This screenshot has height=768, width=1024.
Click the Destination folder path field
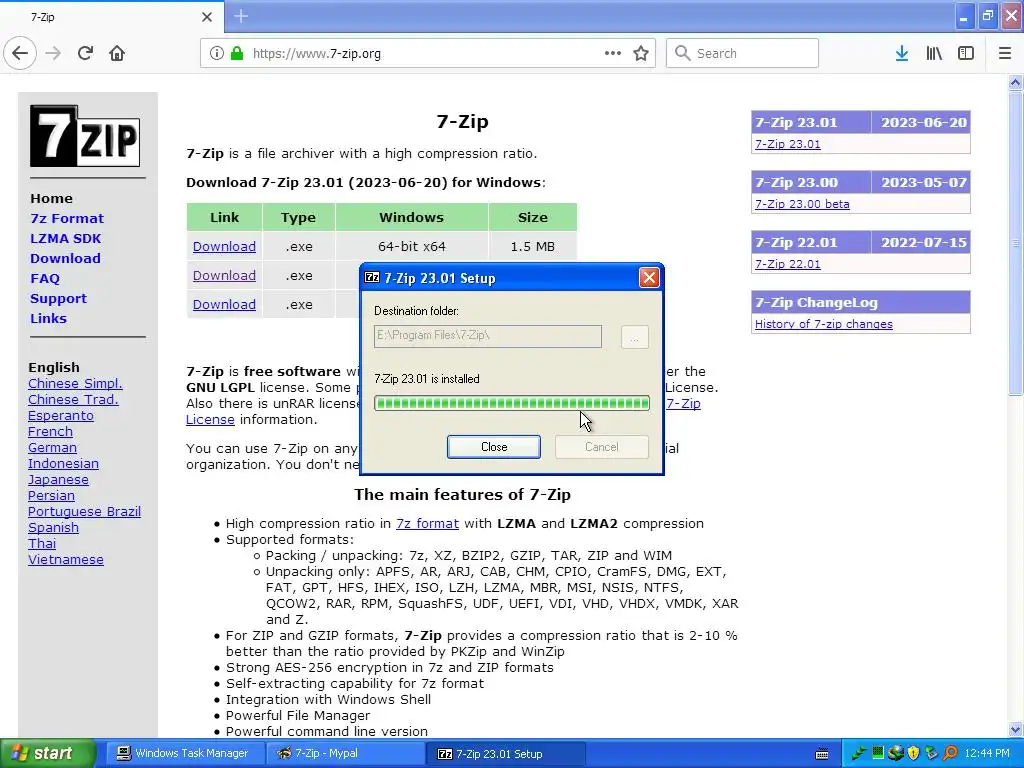coord(488,336)
